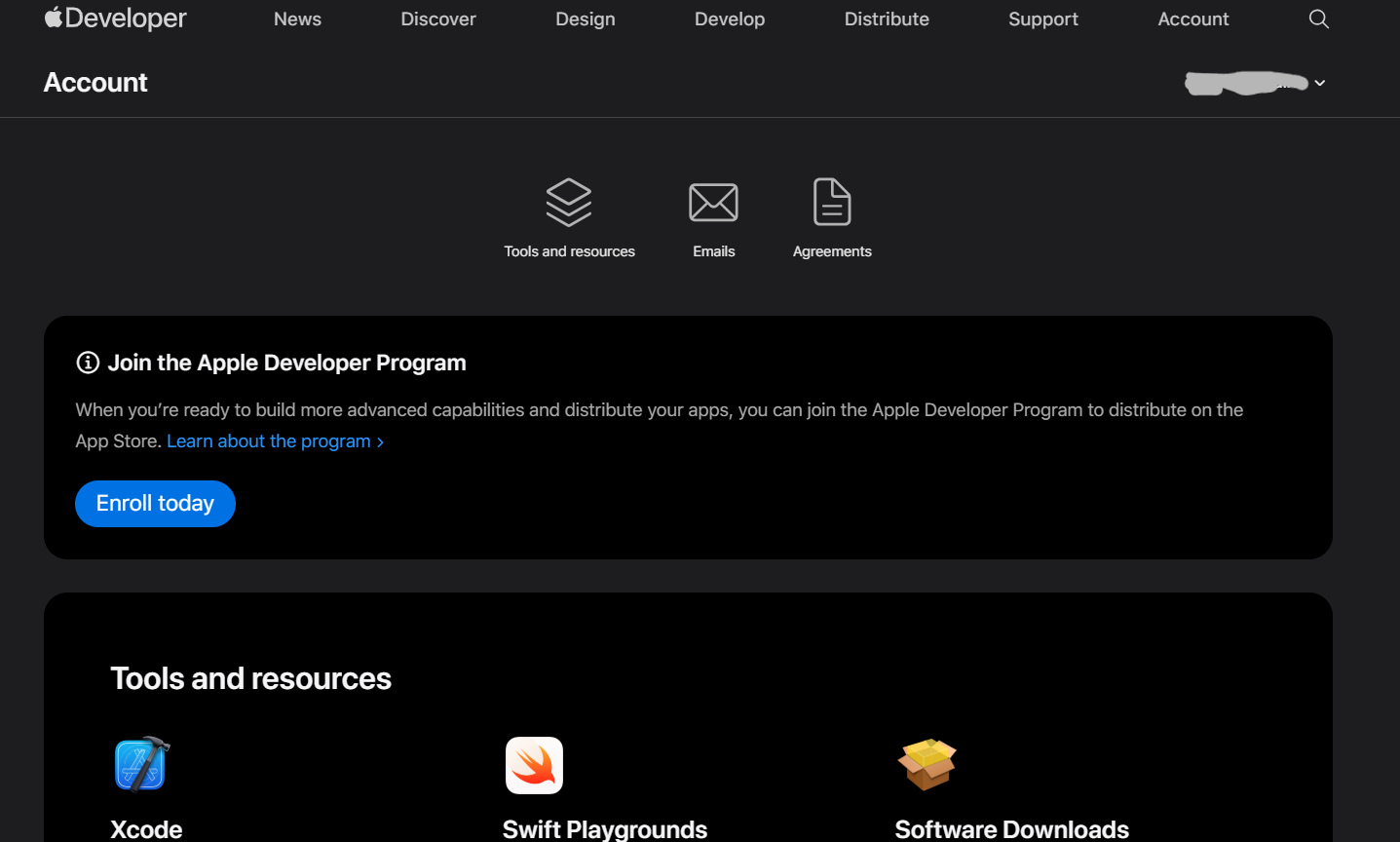
Task: Click the Software Downloads box icon
Action: coord(927,764)
